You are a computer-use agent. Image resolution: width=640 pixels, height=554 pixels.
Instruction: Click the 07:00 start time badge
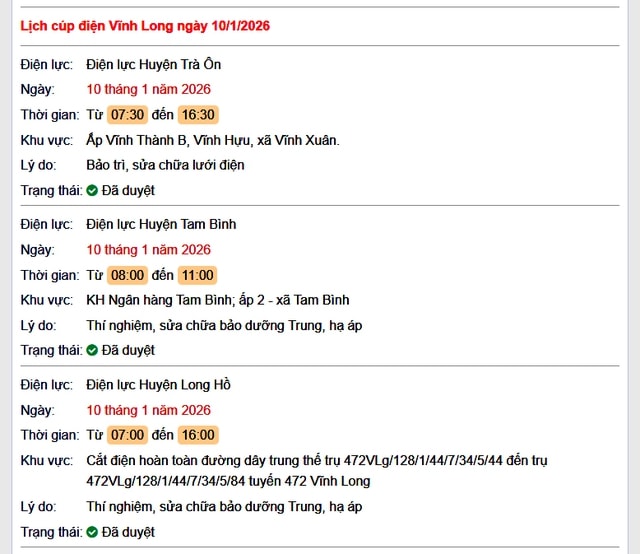[128, 435]
